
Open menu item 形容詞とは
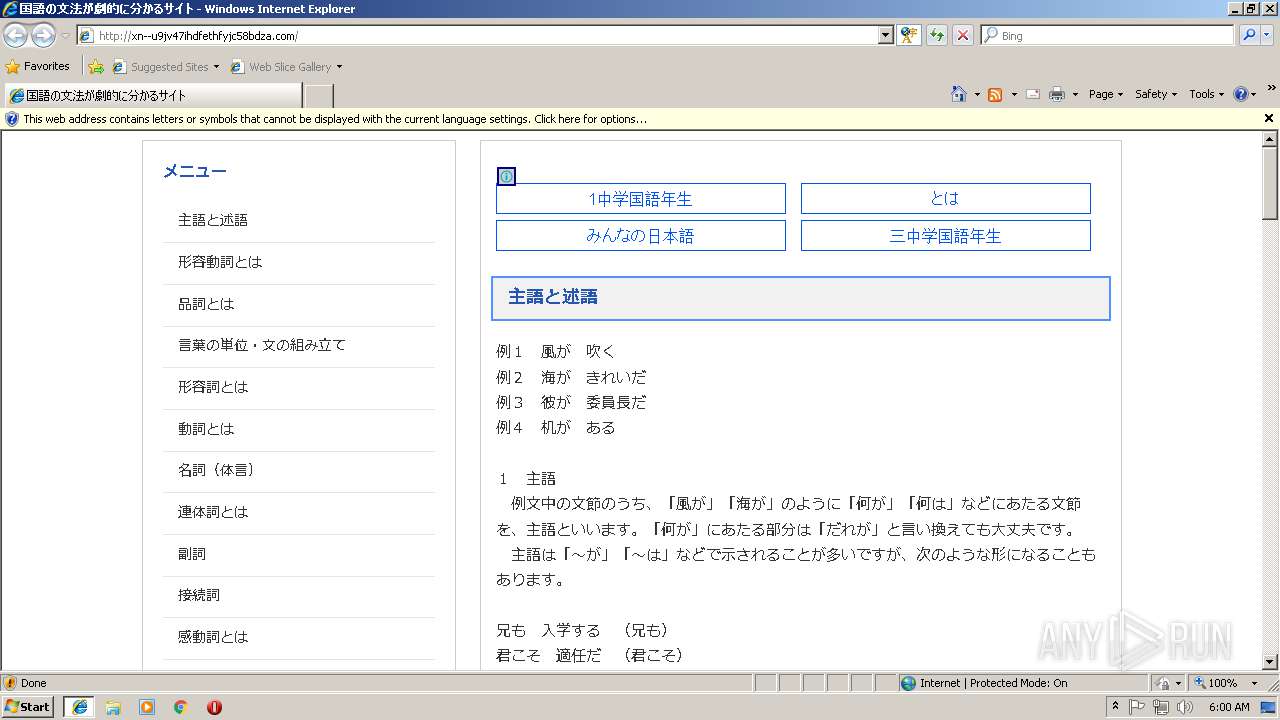[213, 387]
